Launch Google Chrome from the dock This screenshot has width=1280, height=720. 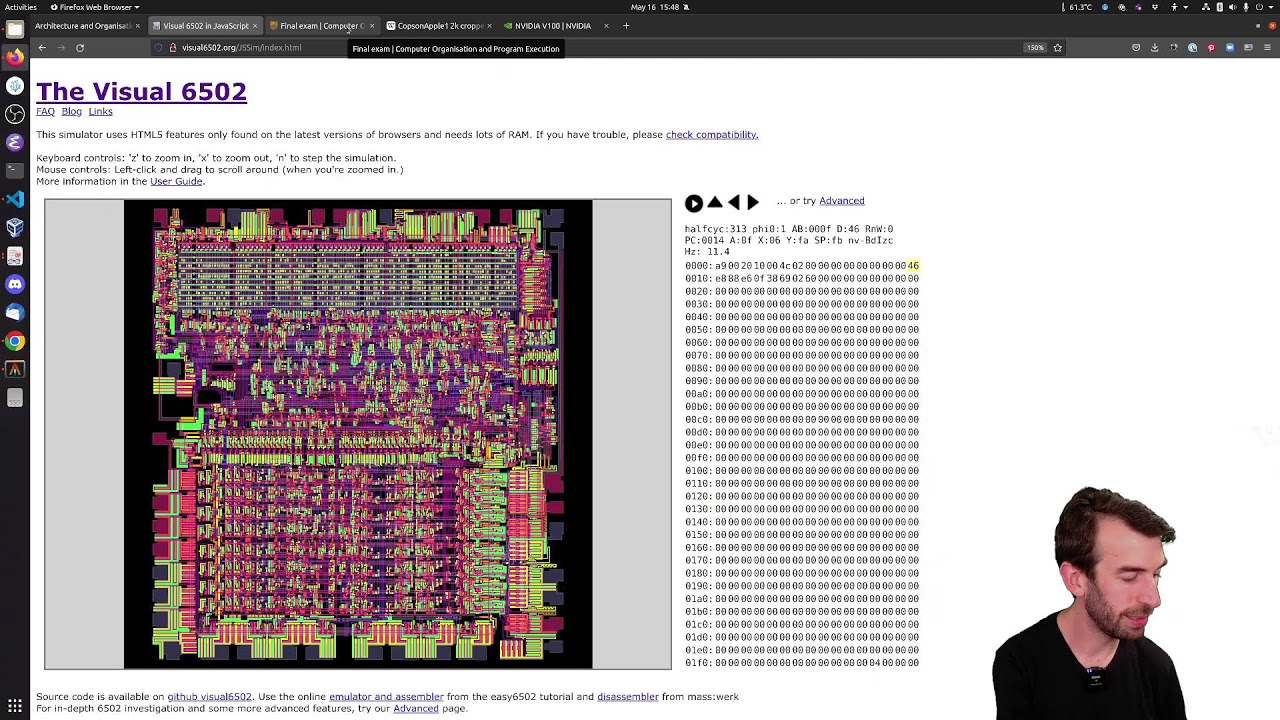pyautogui.click(x=15, y=341)
